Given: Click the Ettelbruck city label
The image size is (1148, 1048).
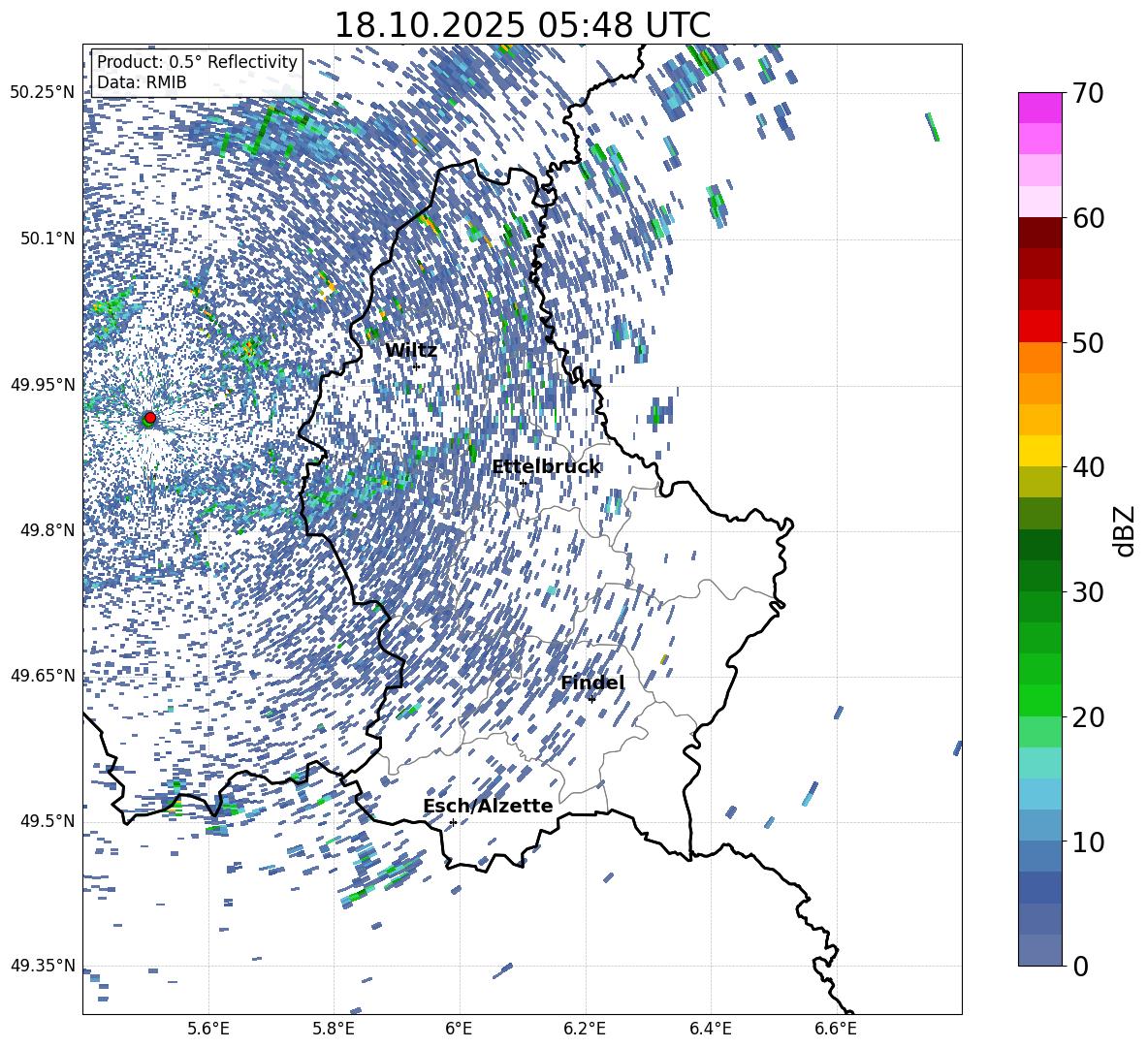Looking at the screenshot, I should pyautogui.click(x=546, y=467).
